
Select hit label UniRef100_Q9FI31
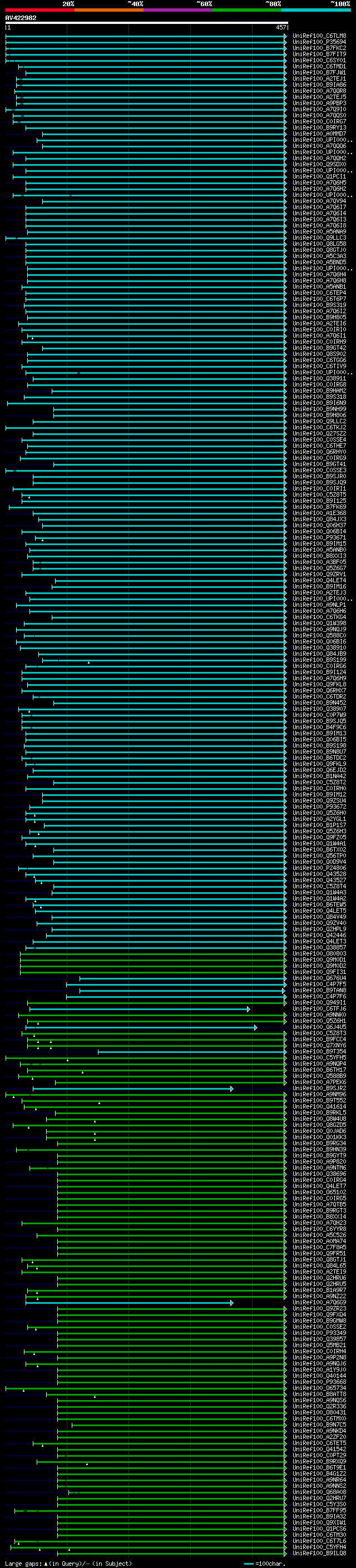click(319, 972)
